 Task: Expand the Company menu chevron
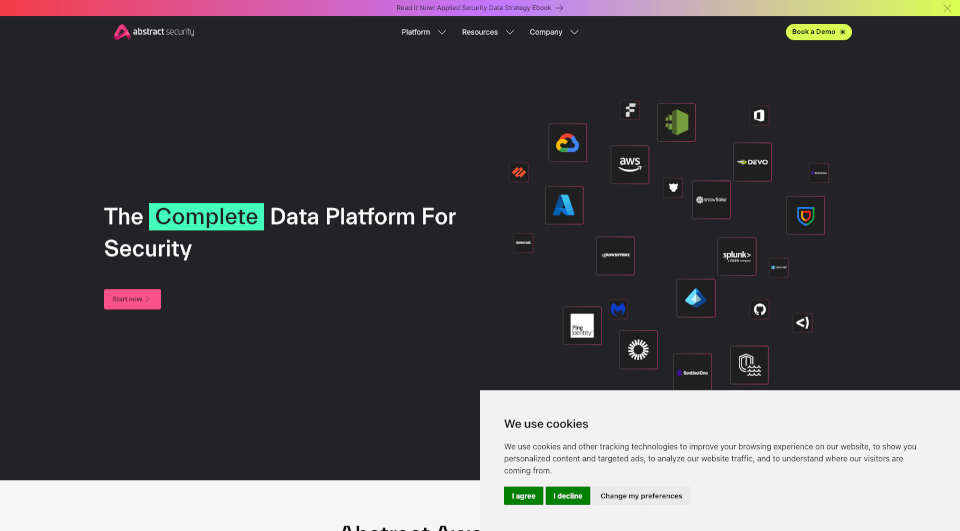point(574,32)
